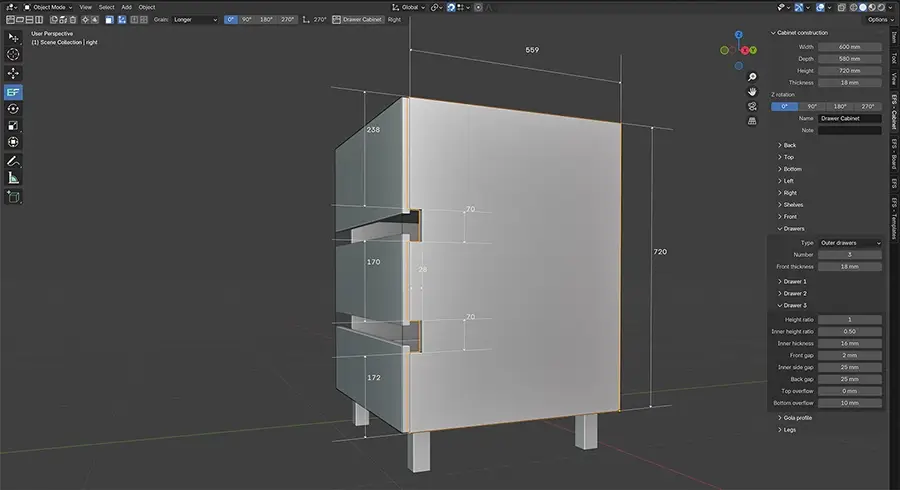This screenshot has width=900, height=490.
Task: Click the pan hand viewport icon
Action: coord(751,91)
